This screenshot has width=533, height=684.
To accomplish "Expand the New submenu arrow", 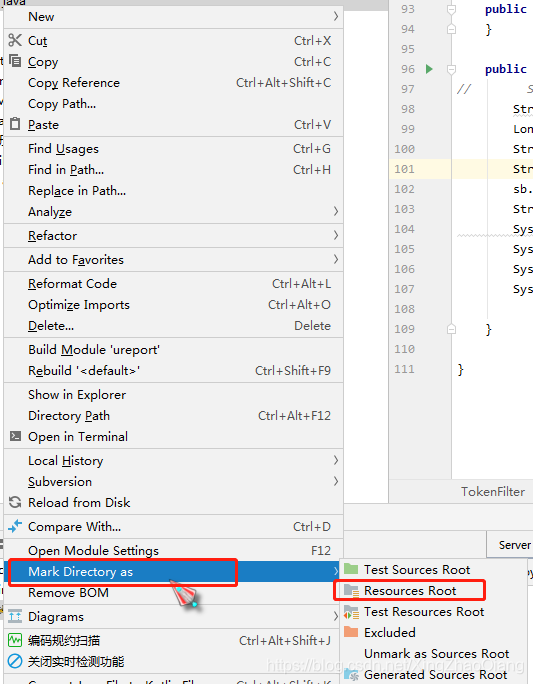I will [x=335, y=16].
